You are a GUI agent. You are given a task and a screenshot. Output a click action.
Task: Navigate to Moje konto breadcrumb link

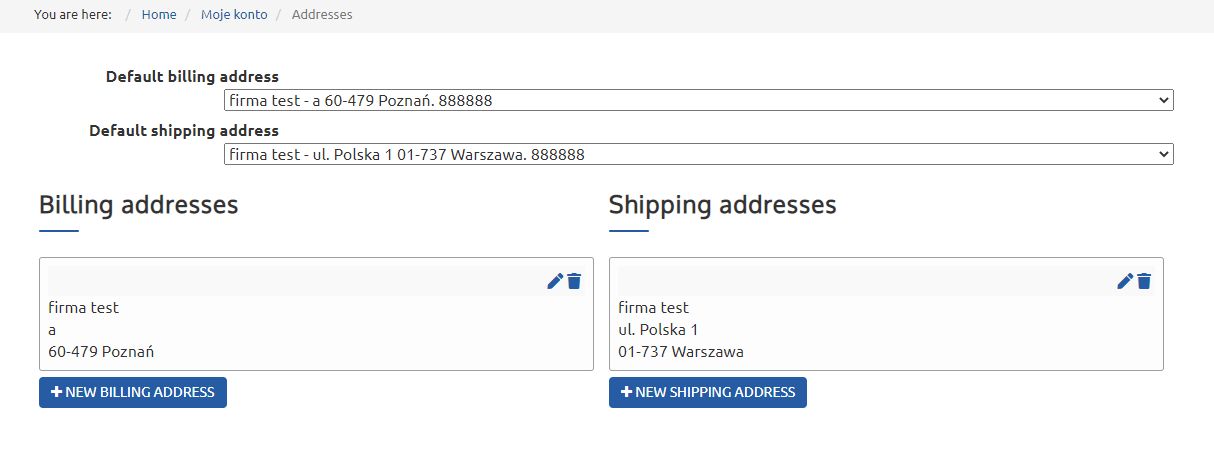[234, 15]
